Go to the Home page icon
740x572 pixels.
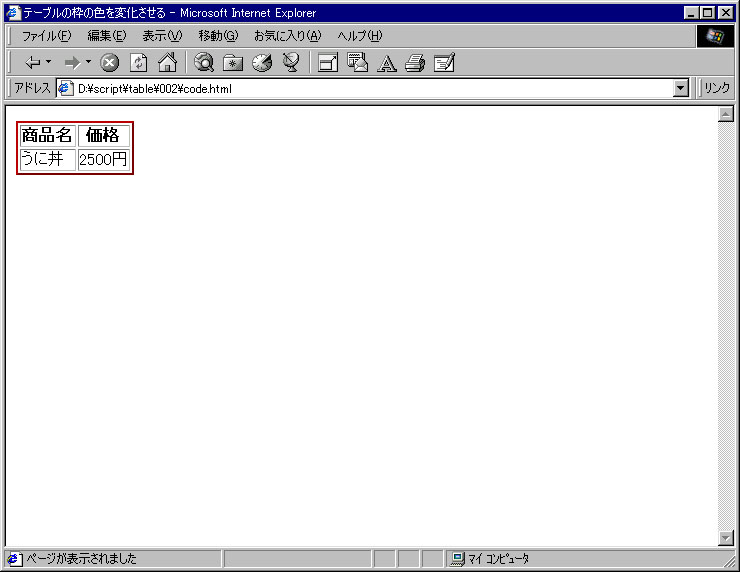[168, 62]
